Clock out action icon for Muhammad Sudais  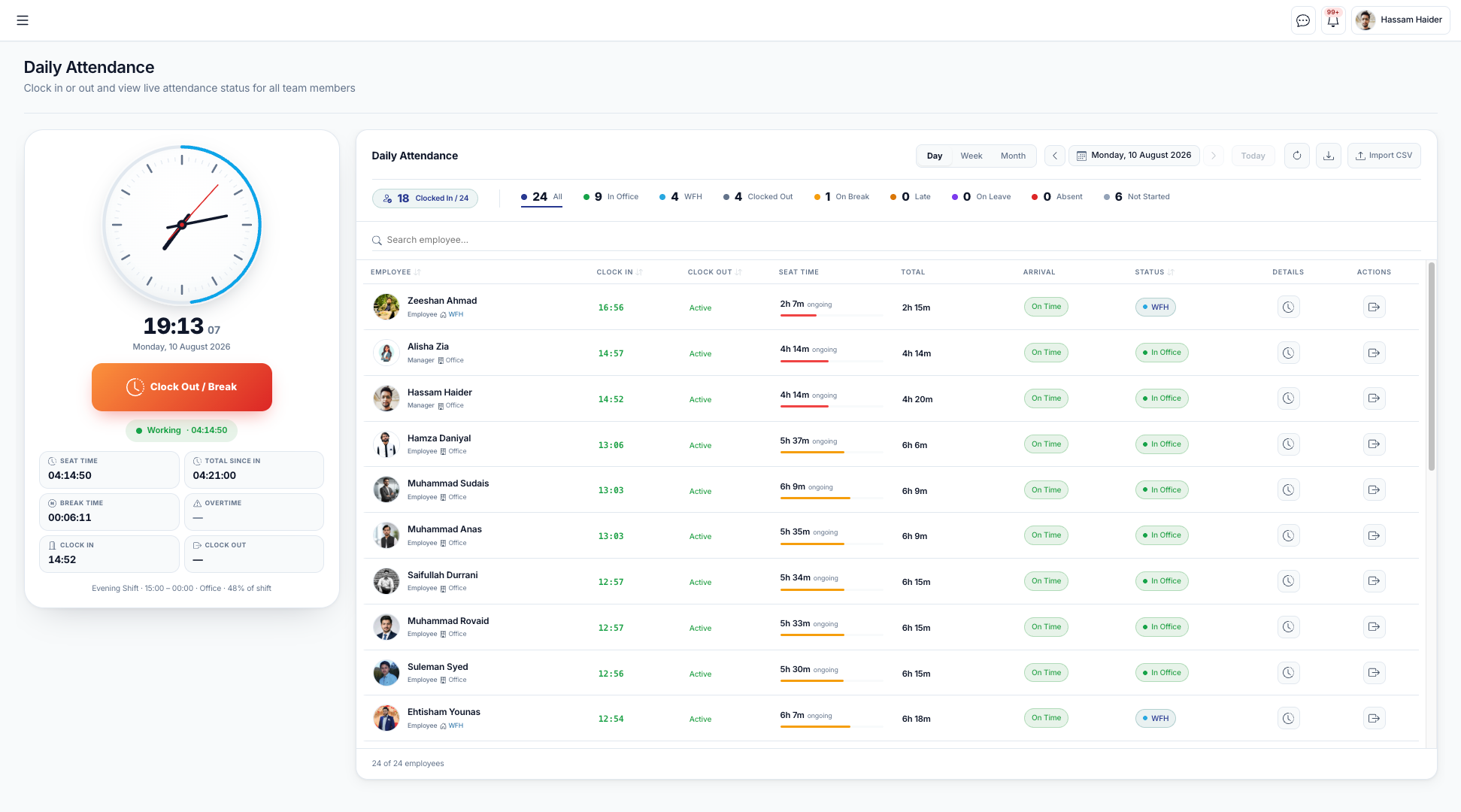(x=1375, y=490)
